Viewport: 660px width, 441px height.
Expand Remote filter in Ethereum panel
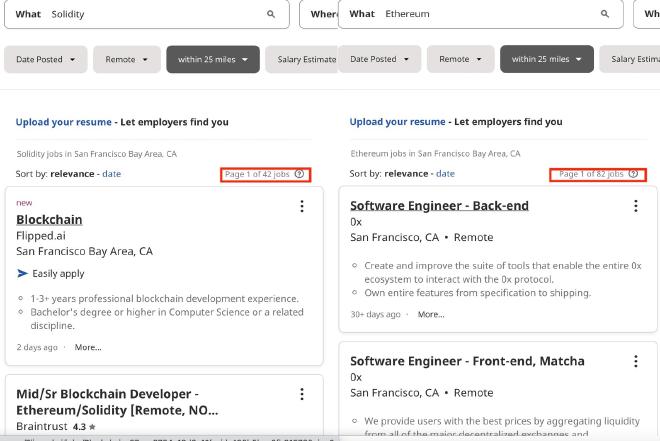(x=460, y=59)
